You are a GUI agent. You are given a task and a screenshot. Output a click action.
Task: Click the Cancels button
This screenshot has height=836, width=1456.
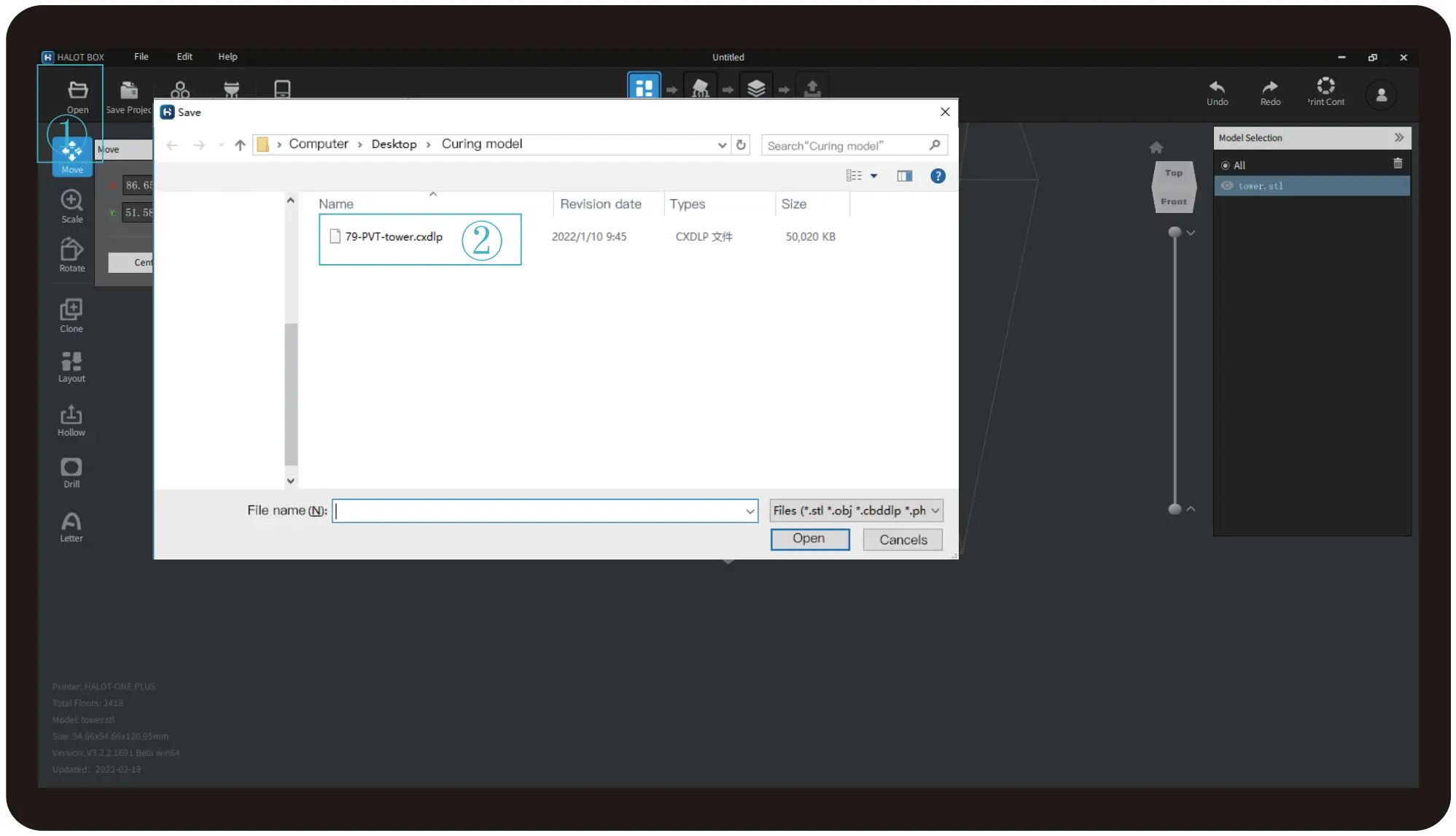tap(903, 540)
